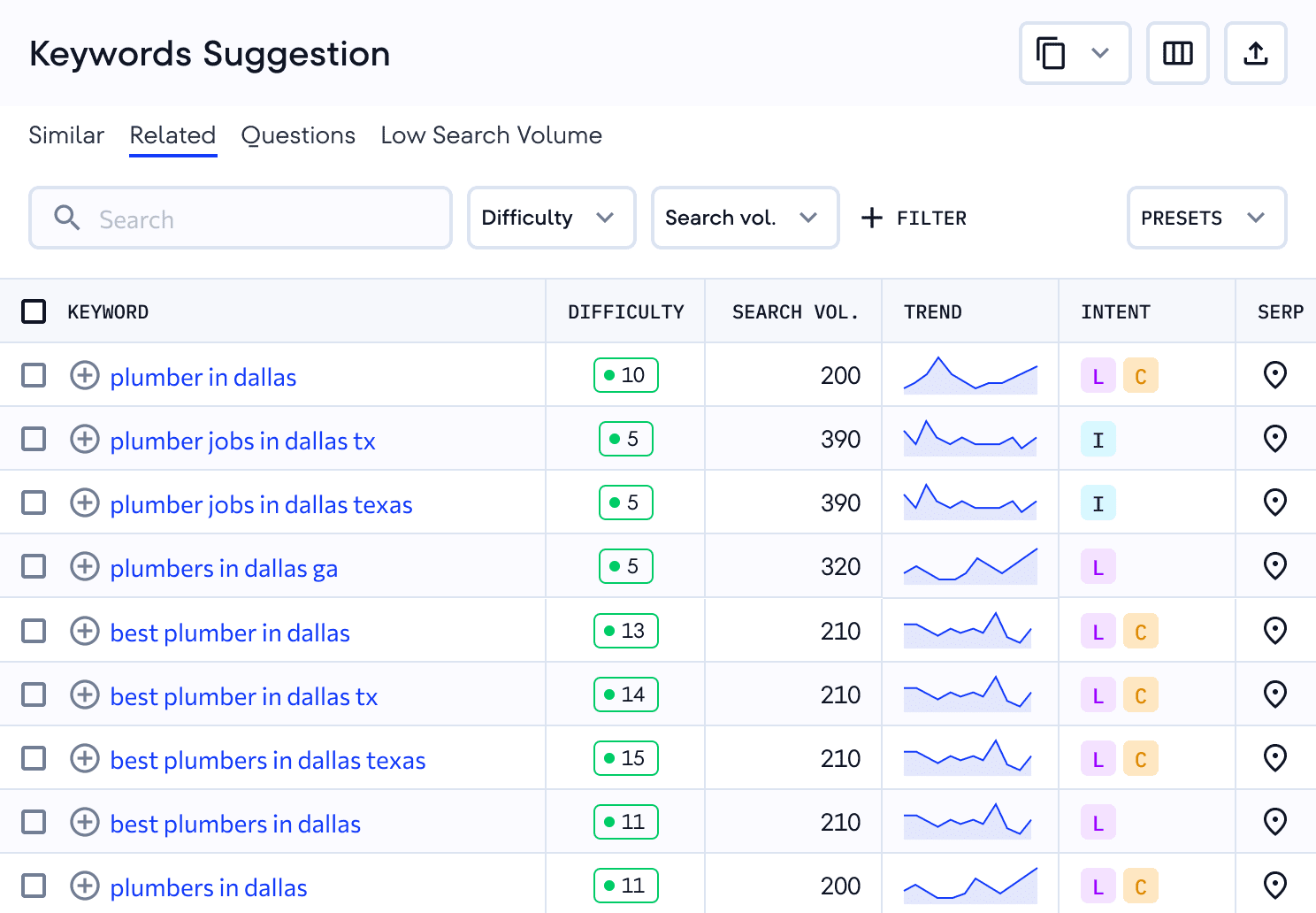Open the Search vol. filter dropdown
The image size is (1316, 913).
745,218
